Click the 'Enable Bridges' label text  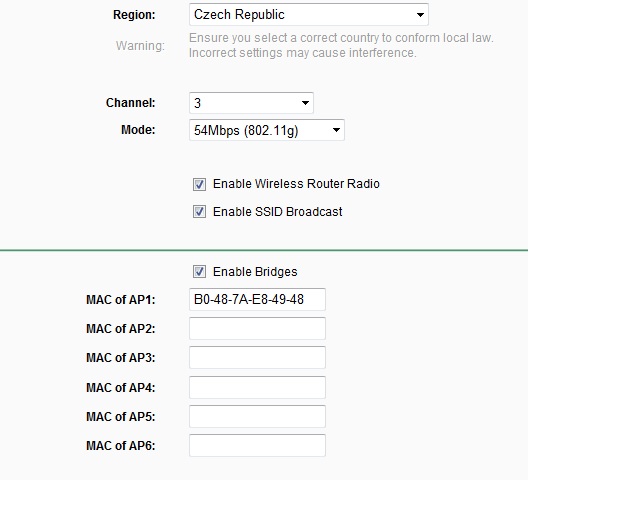255,272
